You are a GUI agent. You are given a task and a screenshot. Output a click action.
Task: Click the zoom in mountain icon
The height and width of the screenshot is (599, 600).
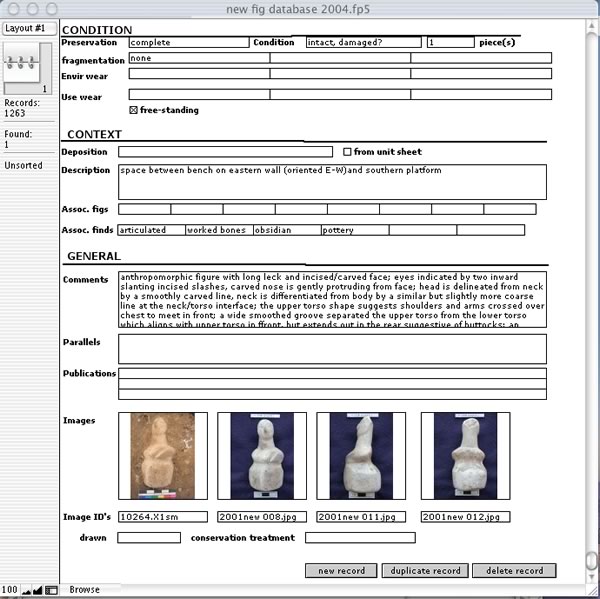pyautogui.click(x=40, y=591)
